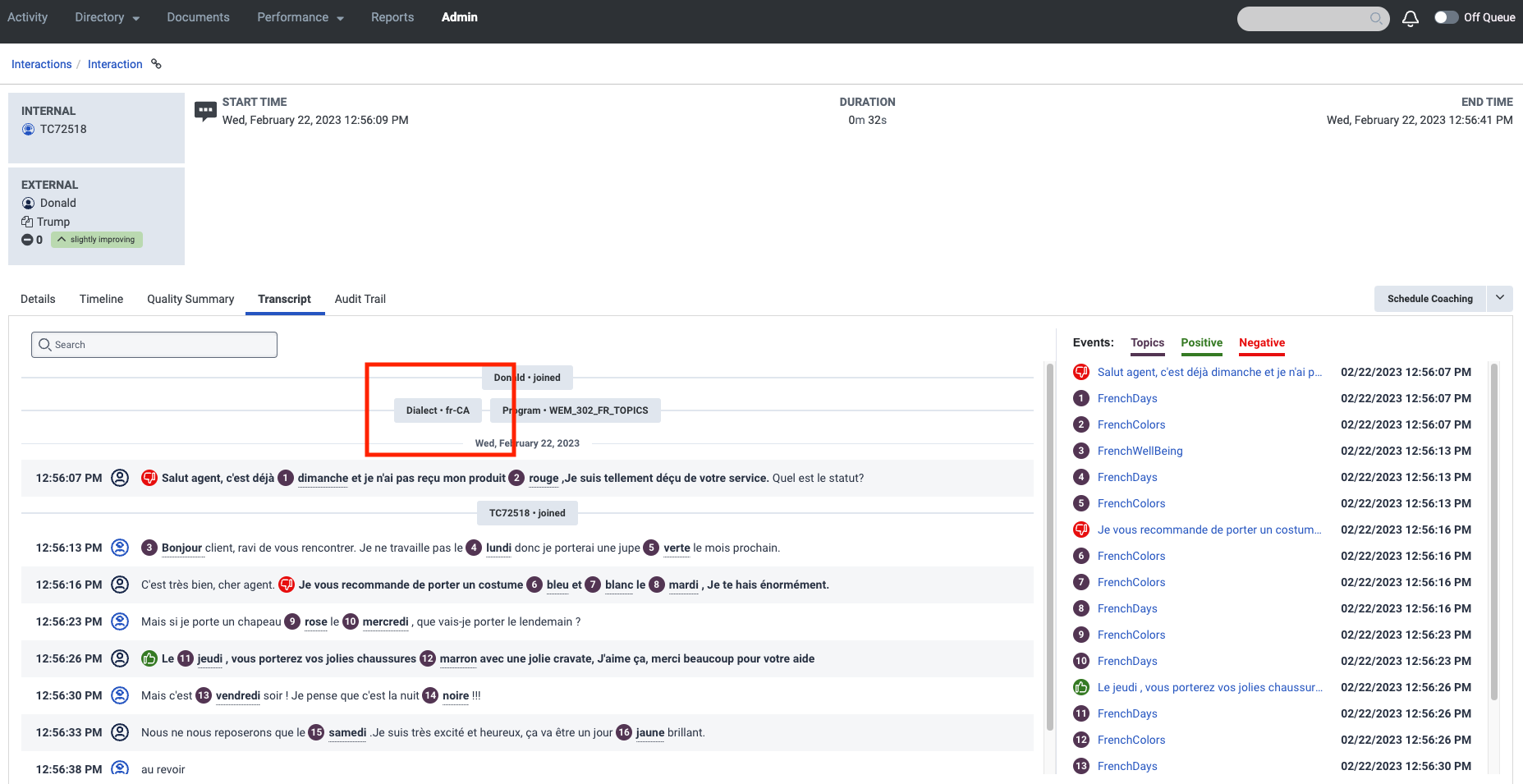Open the Audit Trail tab
This screenshot has width=1523, height=784.
click(x=360, y=299)
